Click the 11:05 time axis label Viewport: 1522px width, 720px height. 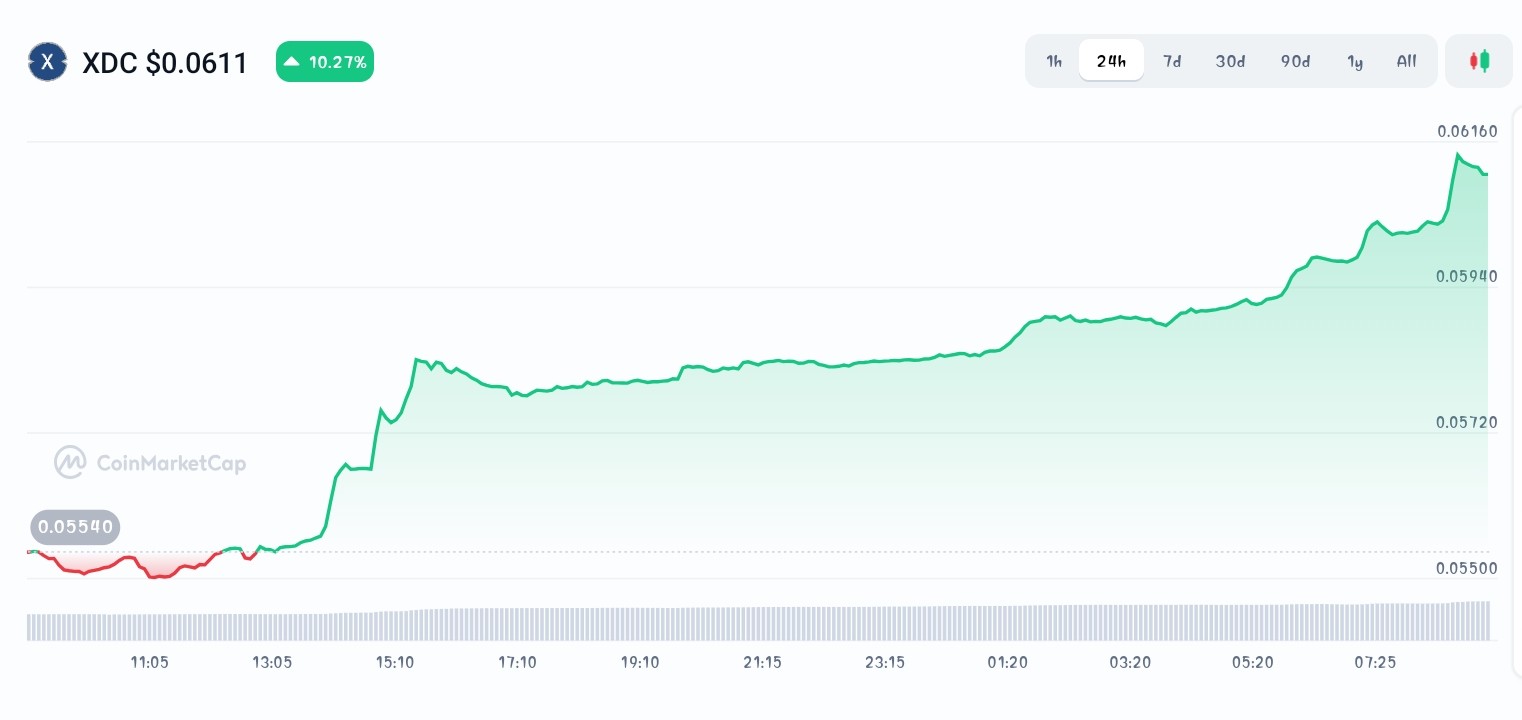pyautogui.click(x=149, y=662)
